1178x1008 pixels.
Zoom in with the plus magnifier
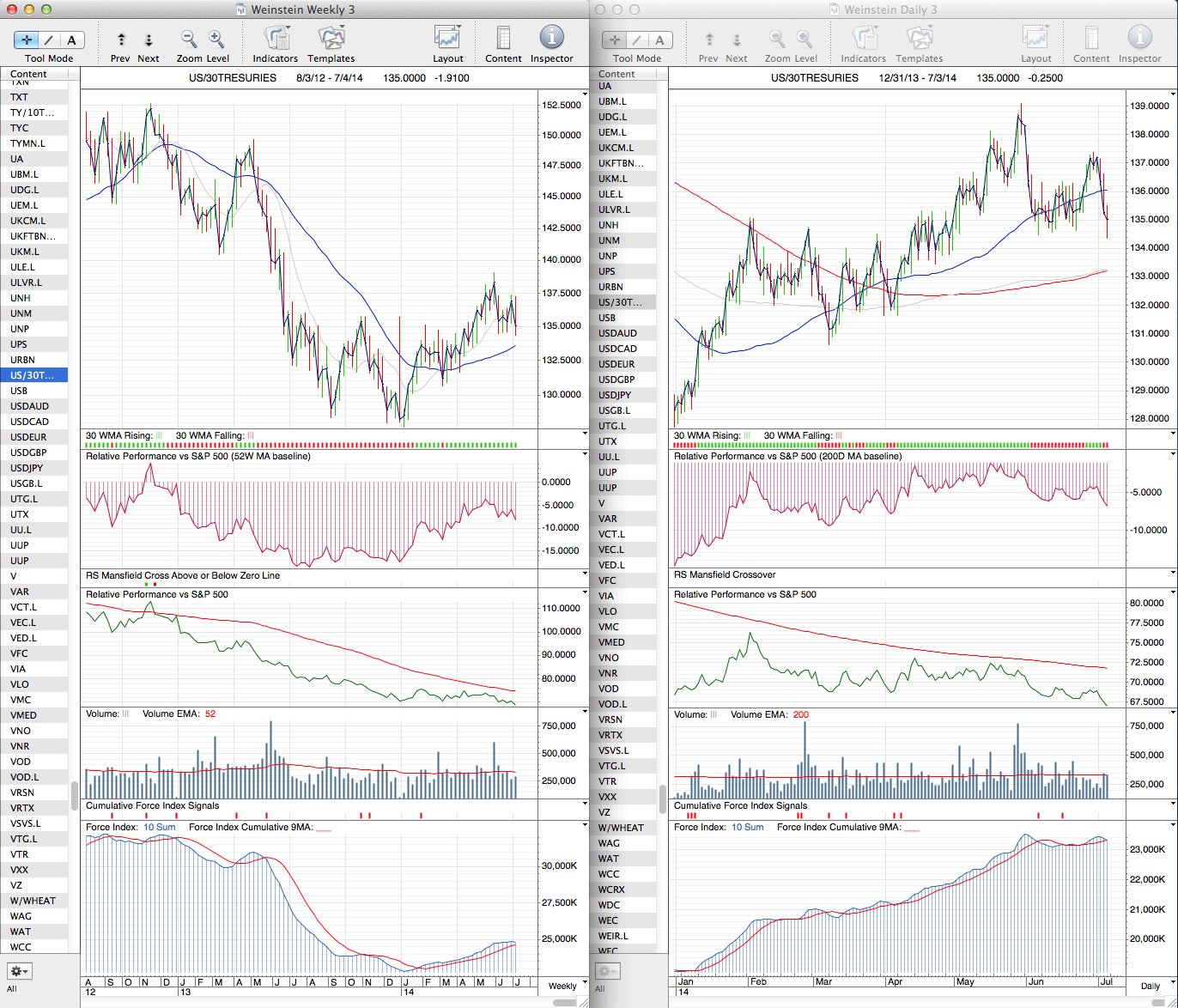pos(216,39)
